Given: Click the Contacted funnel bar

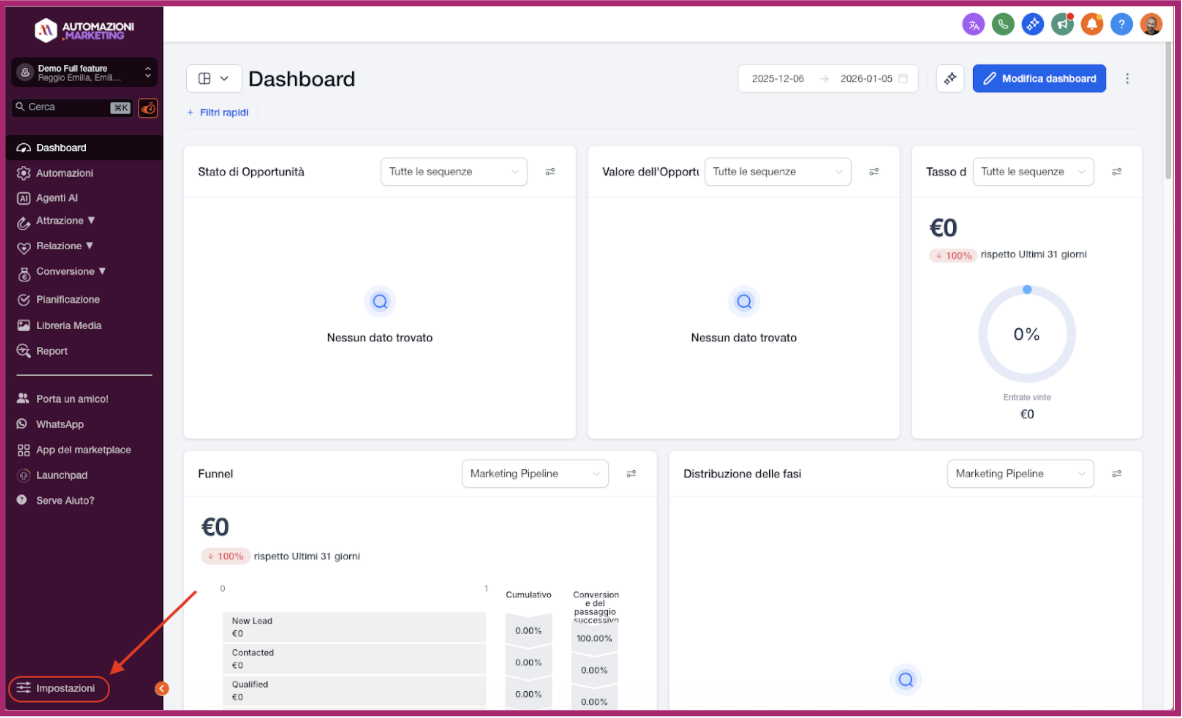Looking at the screenshot, I should [x=354, y=658].
